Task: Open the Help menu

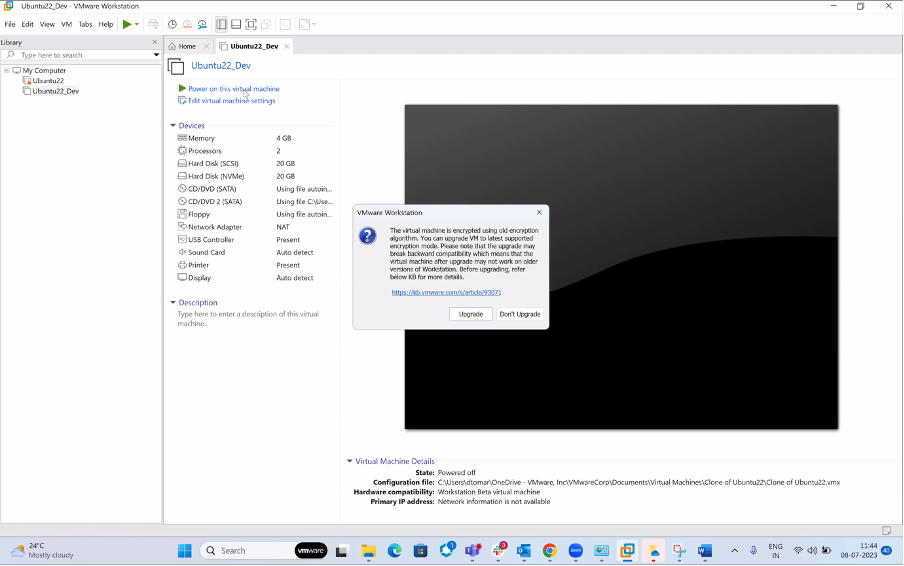Action: (106, 24)
